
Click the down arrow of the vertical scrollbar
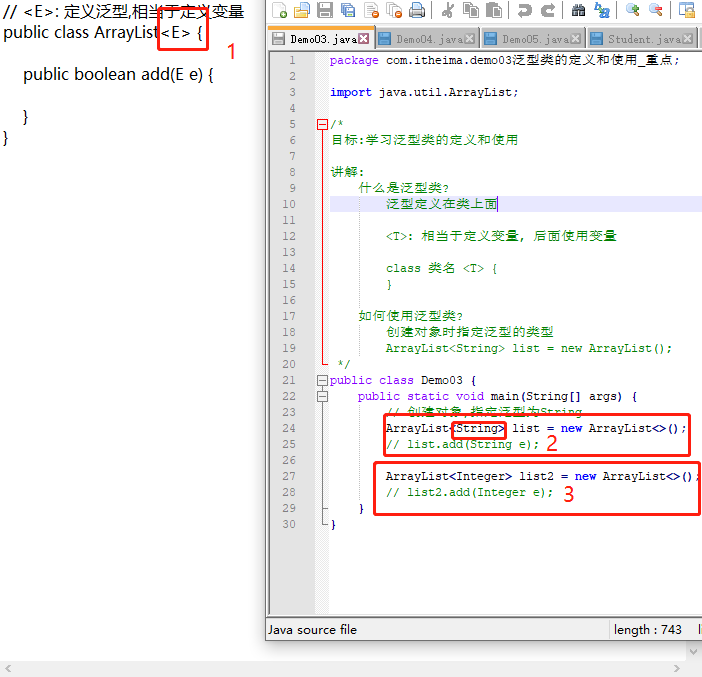693,651
